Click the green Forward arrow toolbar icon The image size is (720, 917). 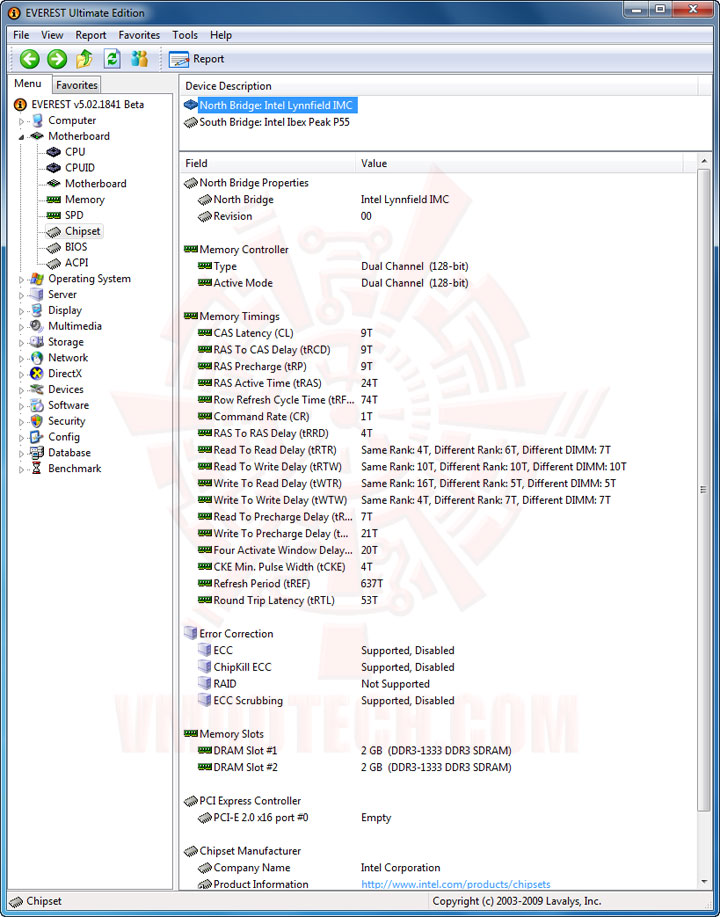point(57,58)
